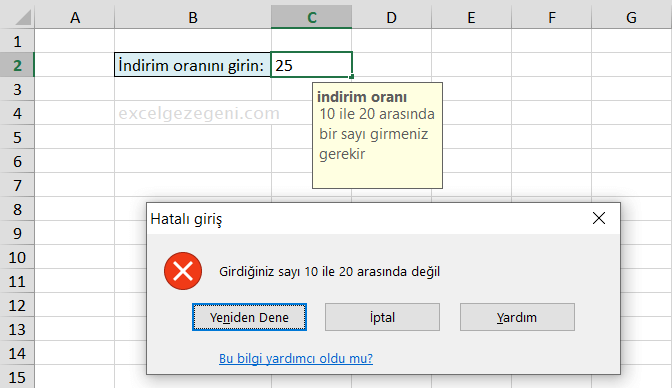Select row 7 header
This screenshot has height=388, width=672.
point(17,185)
